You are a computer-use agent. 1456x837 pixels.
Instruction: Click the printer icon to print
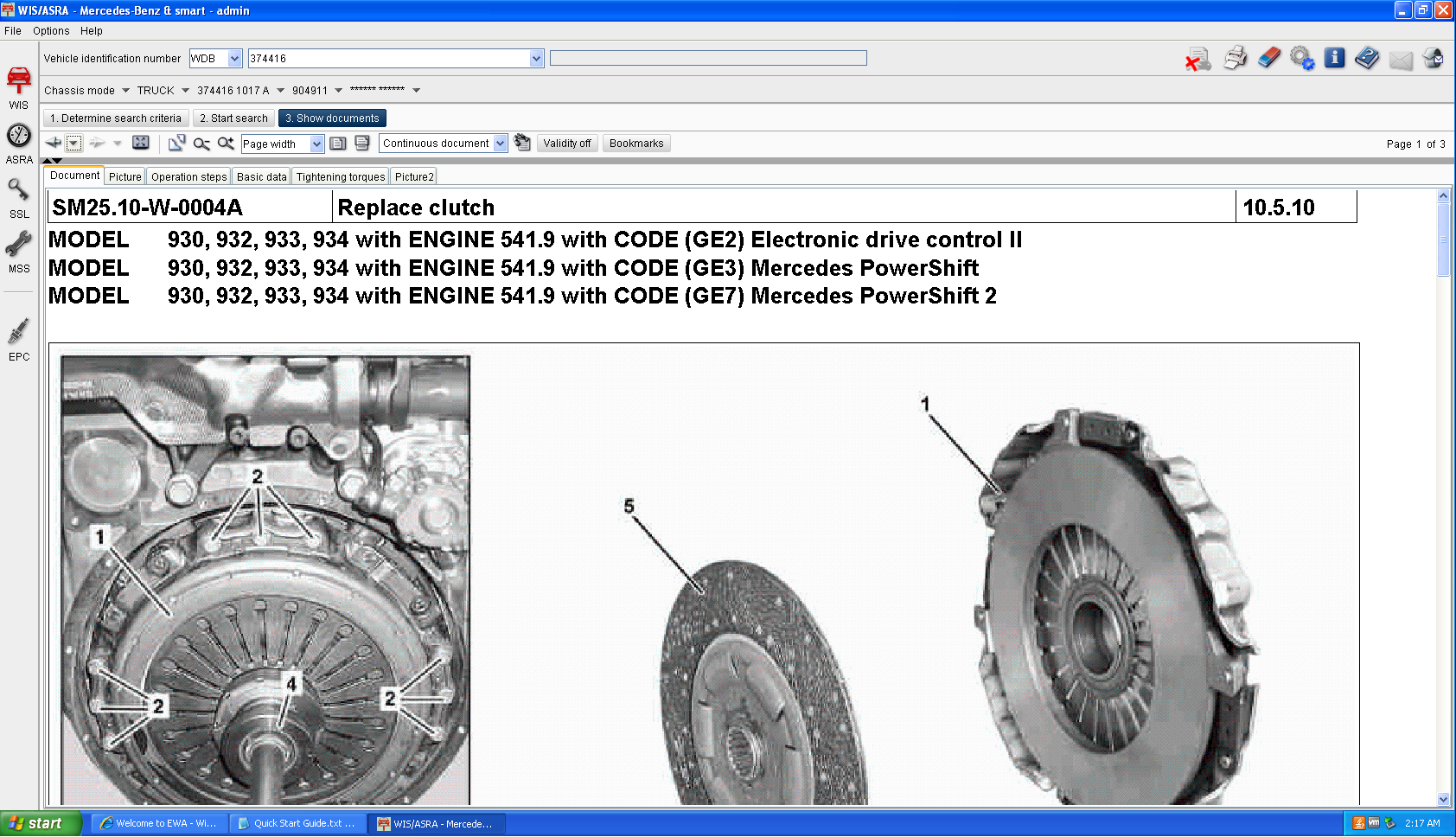1236,58
